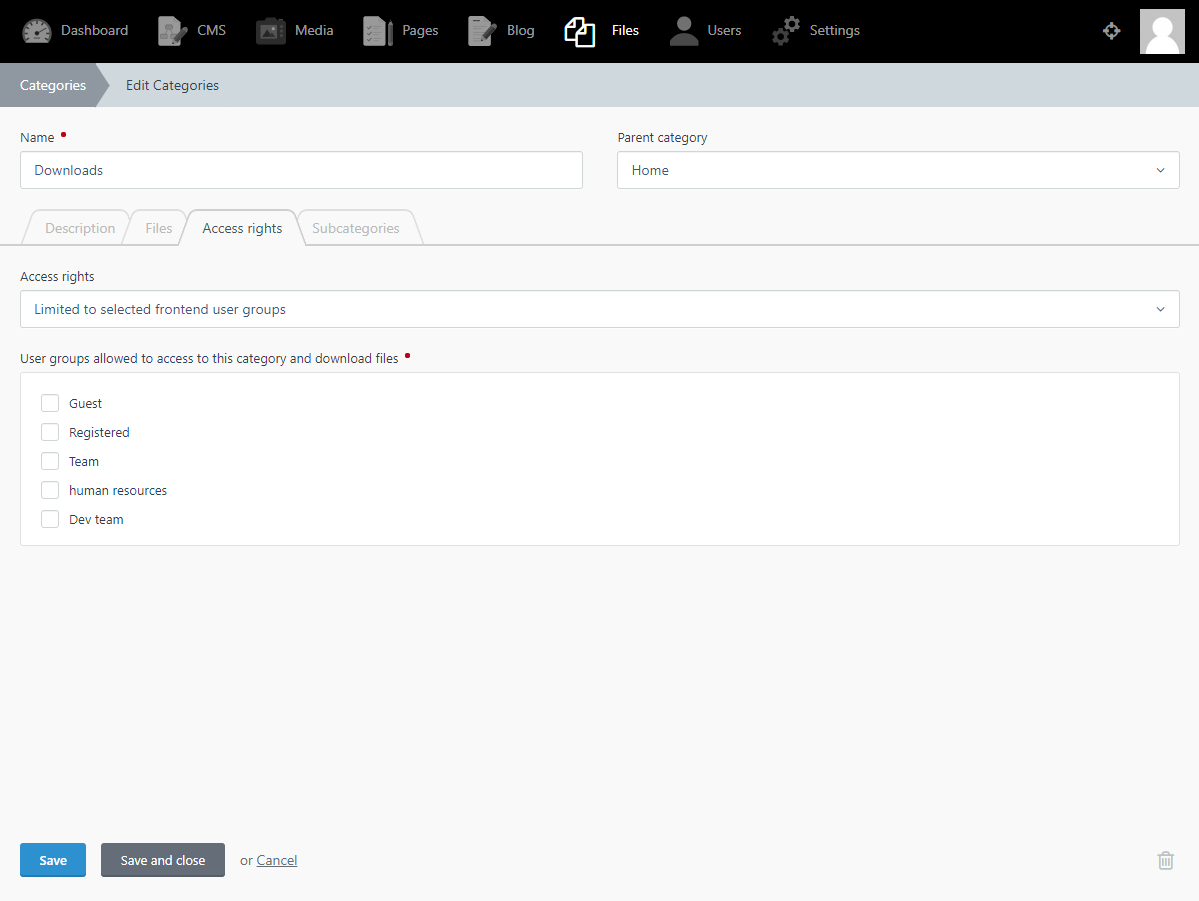Screen dimensions: 1199x901
Task: Go to Dashboard menu label
Action: click(x=95, y=31)
